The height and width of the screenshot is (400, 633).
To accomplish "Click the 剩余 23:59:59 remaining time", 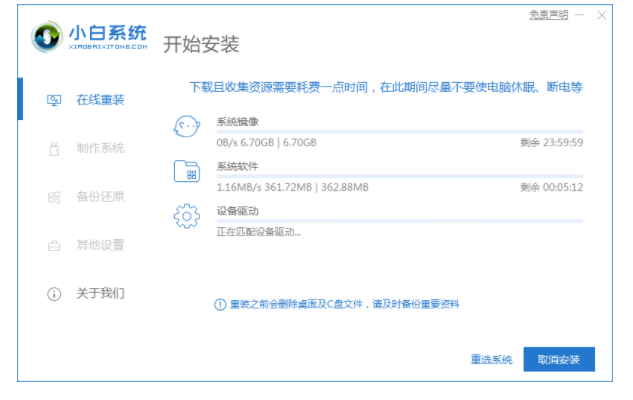I will (x=551, y=142).
